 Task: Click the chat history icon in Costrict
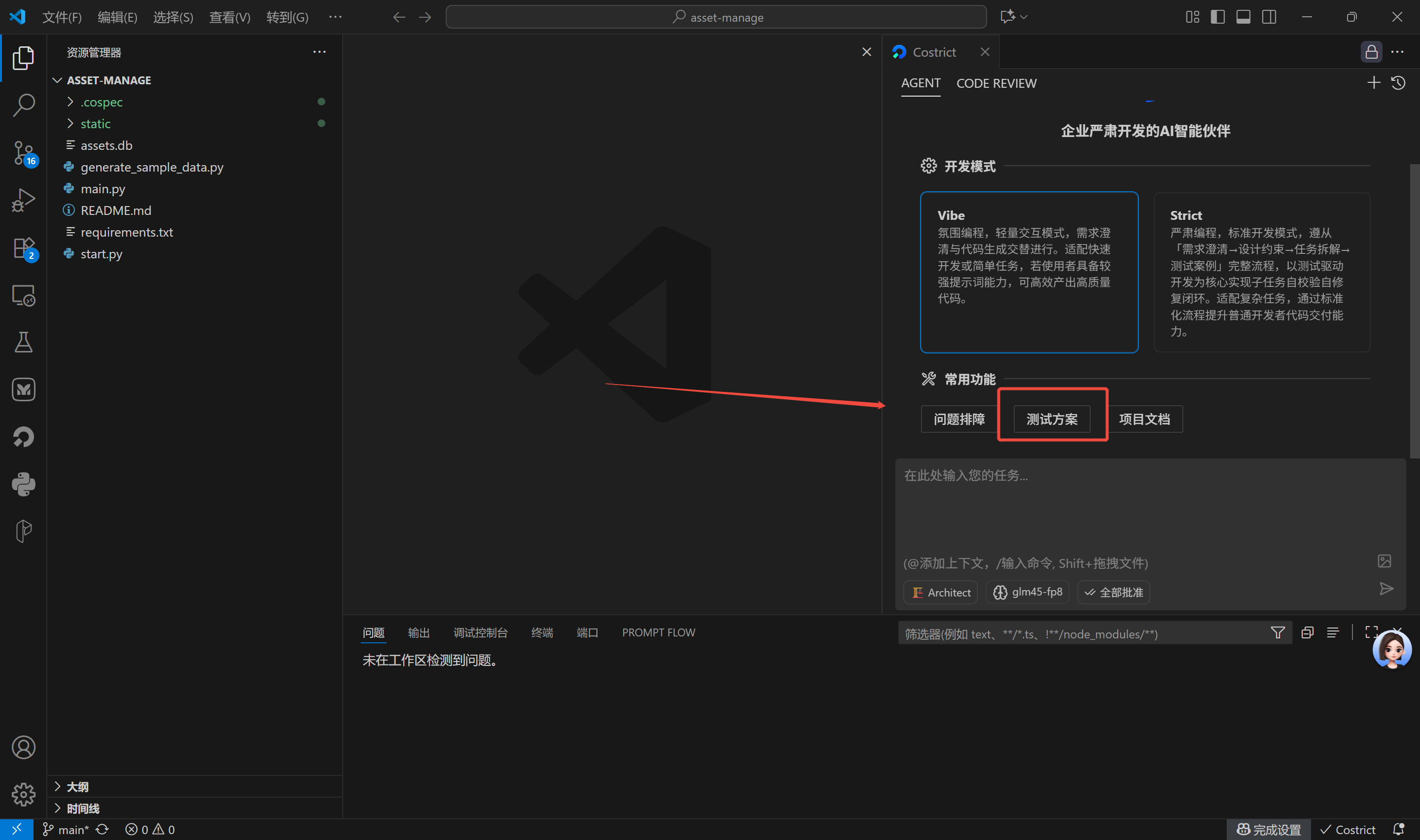click(x=1398, y=83)
